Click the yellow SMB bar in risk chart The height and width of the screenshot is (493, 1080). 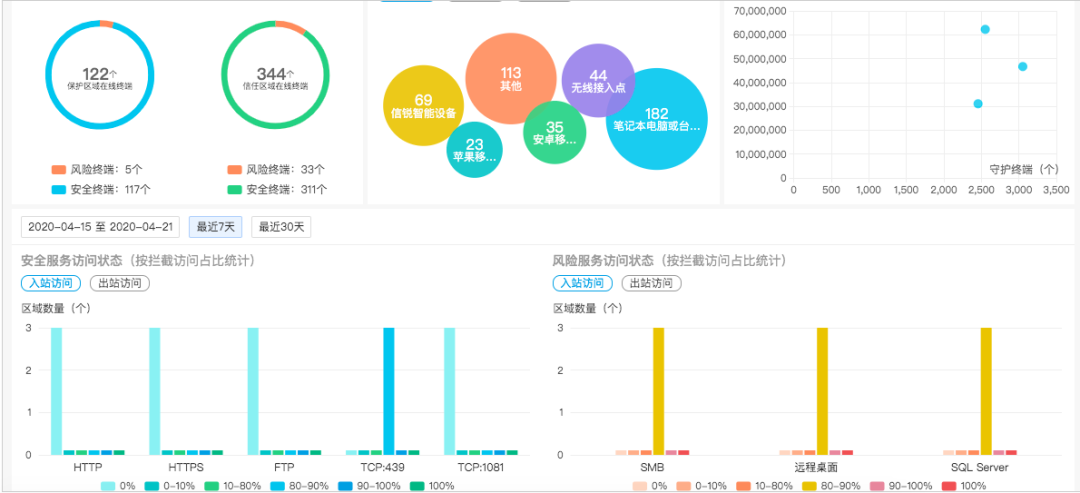[658, 390]
